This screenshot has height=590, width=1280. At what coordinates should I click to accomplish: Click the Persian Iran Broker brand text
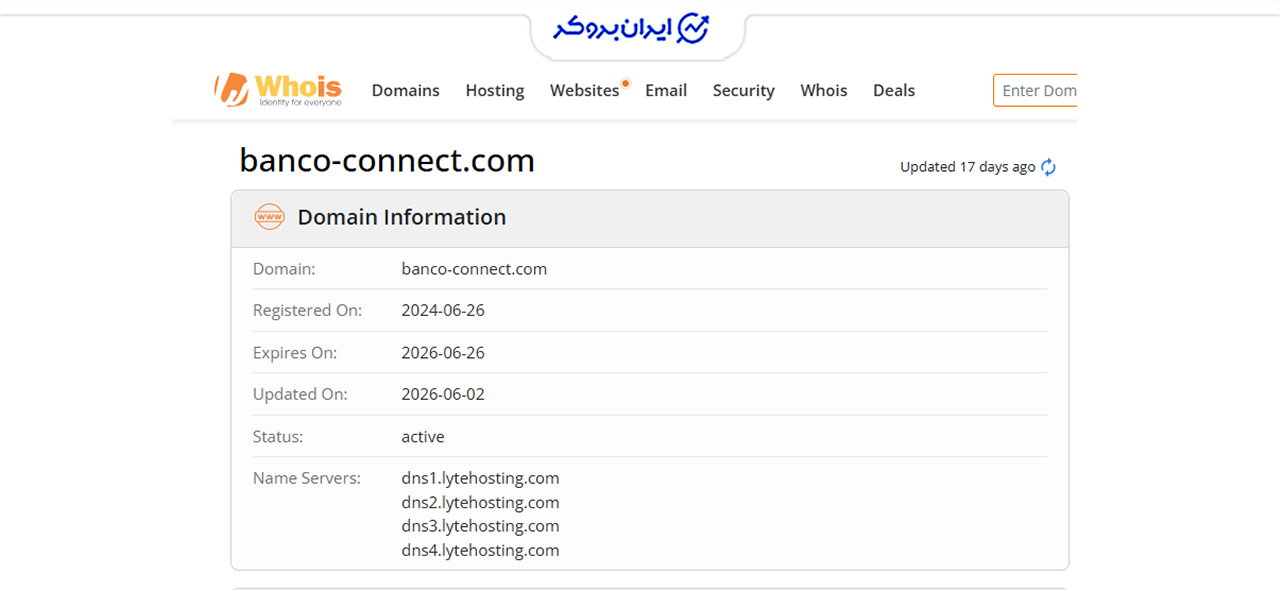pos(611,29)
